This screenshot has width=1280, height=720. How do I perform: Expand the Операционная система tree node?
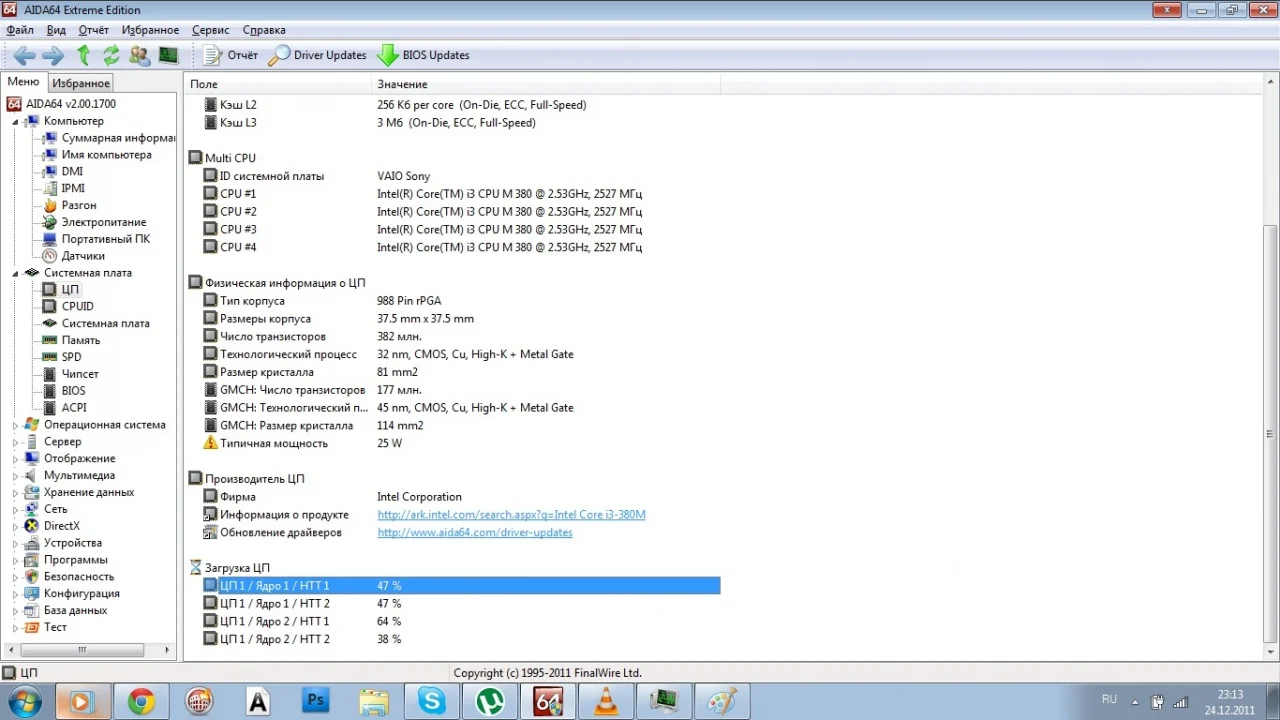click(16, 425)
